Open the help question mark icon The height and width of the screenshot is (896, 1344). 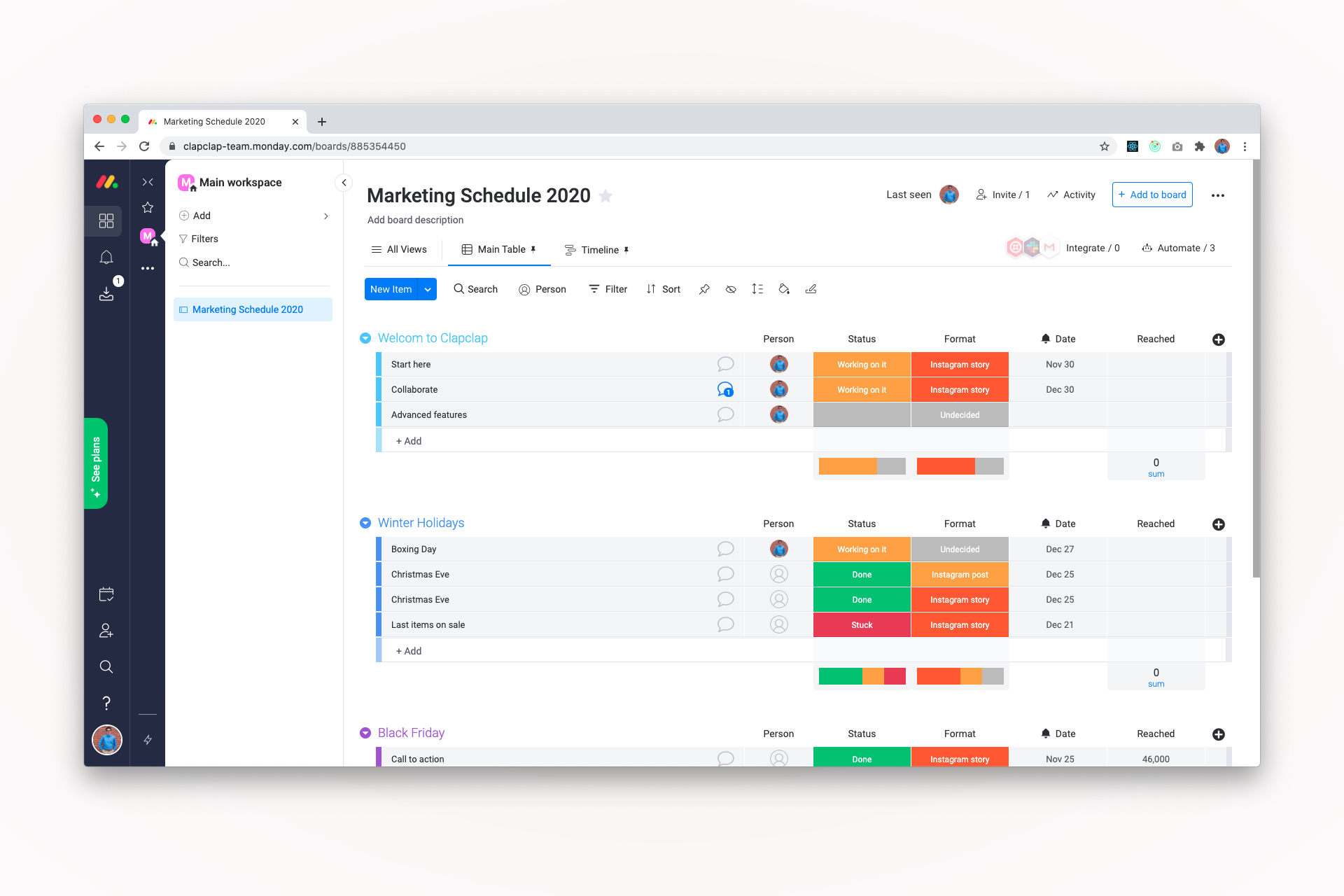[106, 703]
